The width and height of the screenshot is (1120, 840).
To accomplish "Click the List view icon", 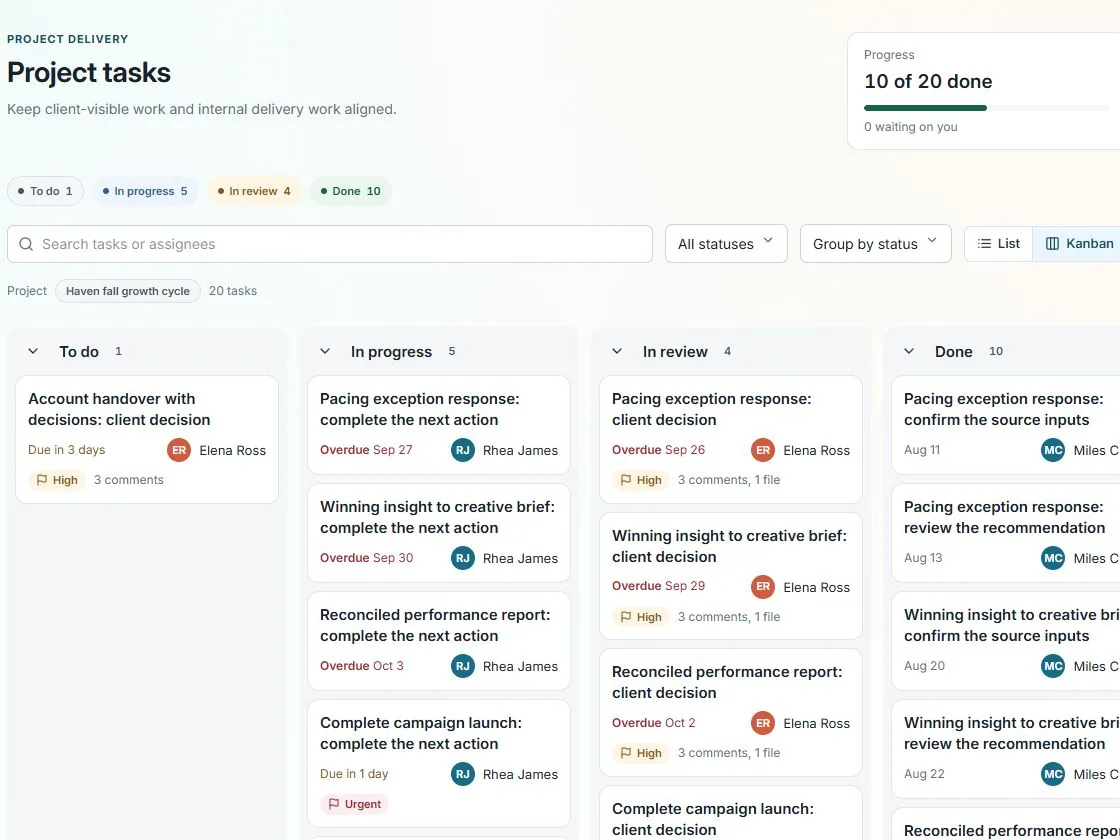I will coord(984,244).
